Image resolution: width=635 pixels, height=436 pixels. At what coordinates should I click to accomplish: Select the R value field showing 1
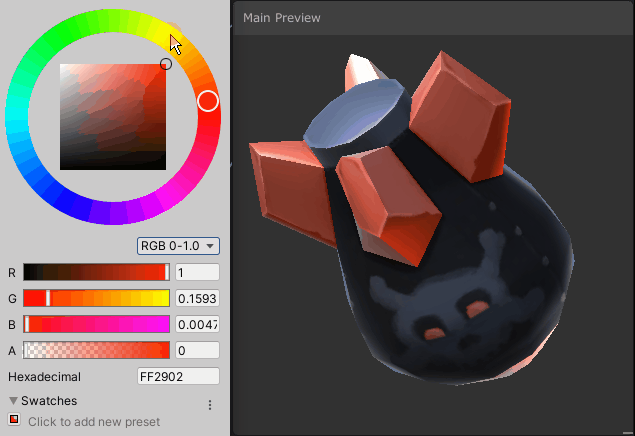pos(196,273)
